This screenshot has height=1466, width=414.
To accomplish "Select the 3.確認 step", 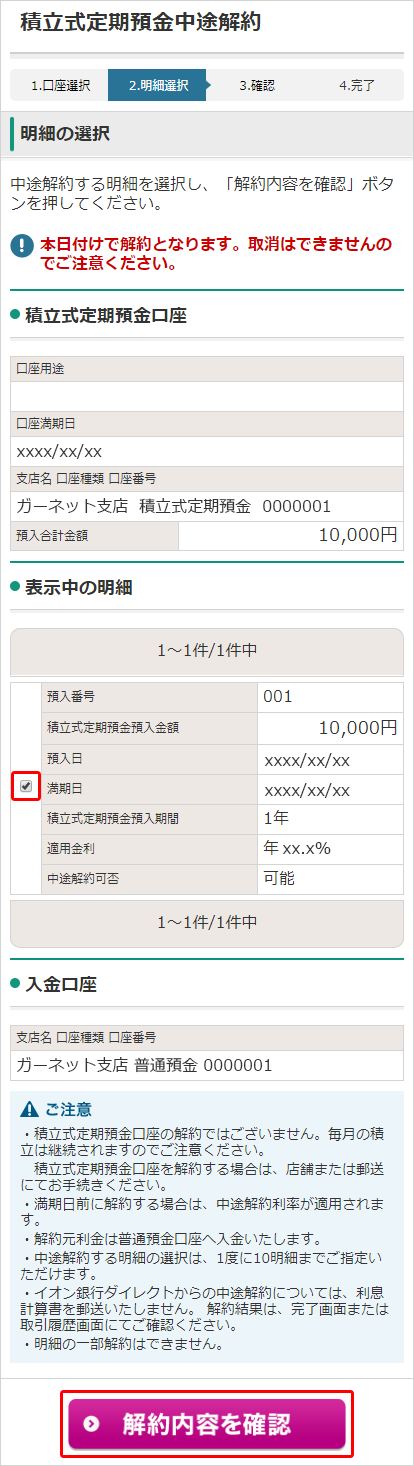I will click(256, 85).
